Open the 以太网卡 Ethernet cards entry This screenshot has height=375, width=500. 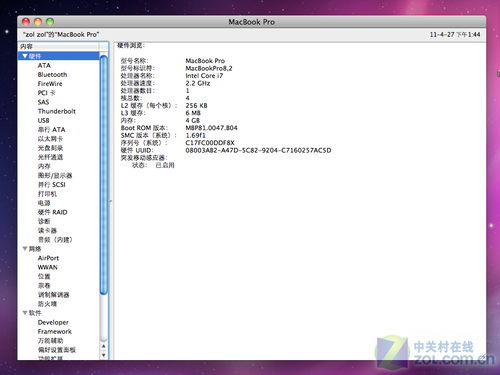click(50, 139)
